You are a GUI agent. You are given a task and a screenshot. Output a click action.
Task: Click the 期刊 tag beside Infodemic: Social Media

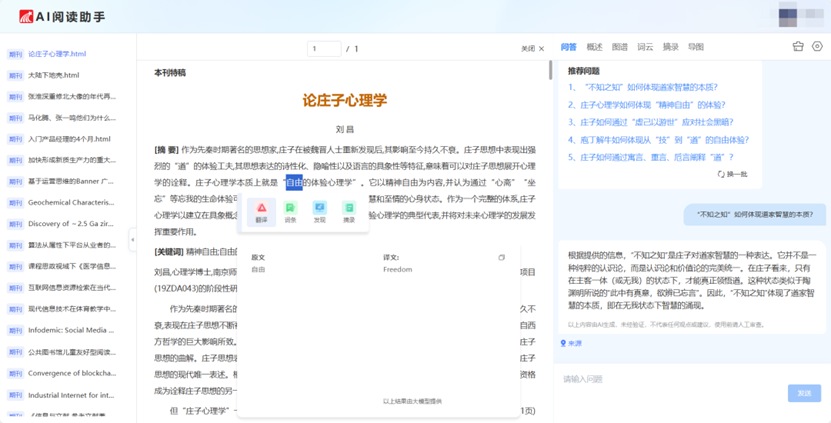pos(15,331)
